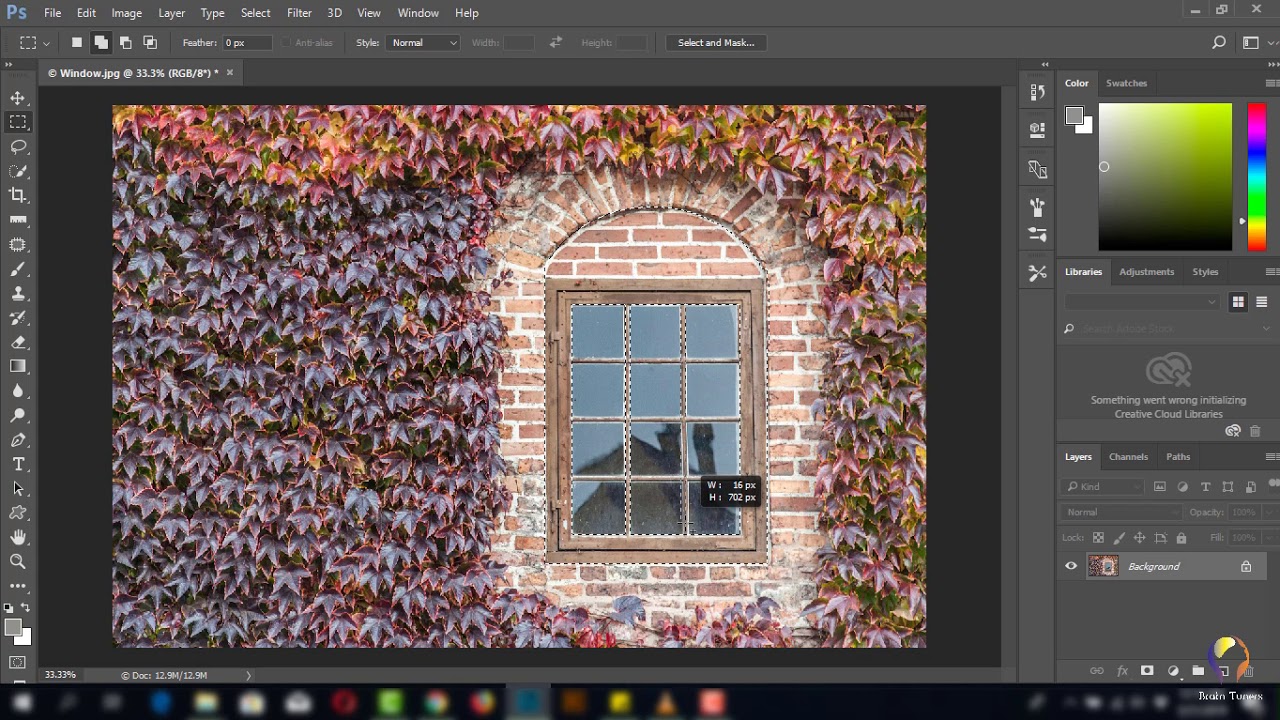Select the Gradient tool
Image resolution: width=1280 pixels, height=720 pixels.
(18, 366)
